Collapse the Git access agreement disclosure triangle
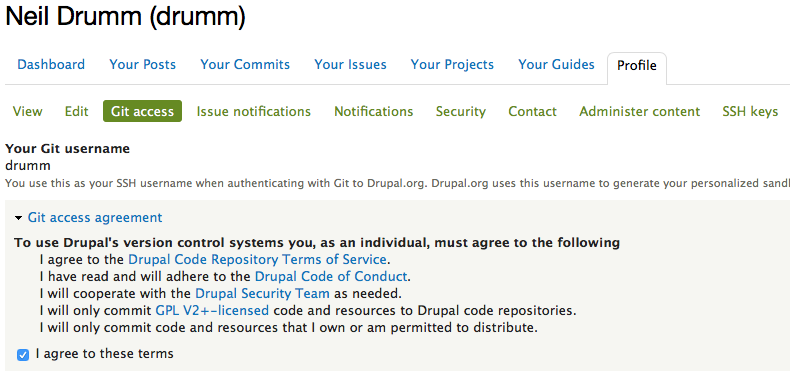The width and height of the screenshot is (790, 377). tap(19, 218)
